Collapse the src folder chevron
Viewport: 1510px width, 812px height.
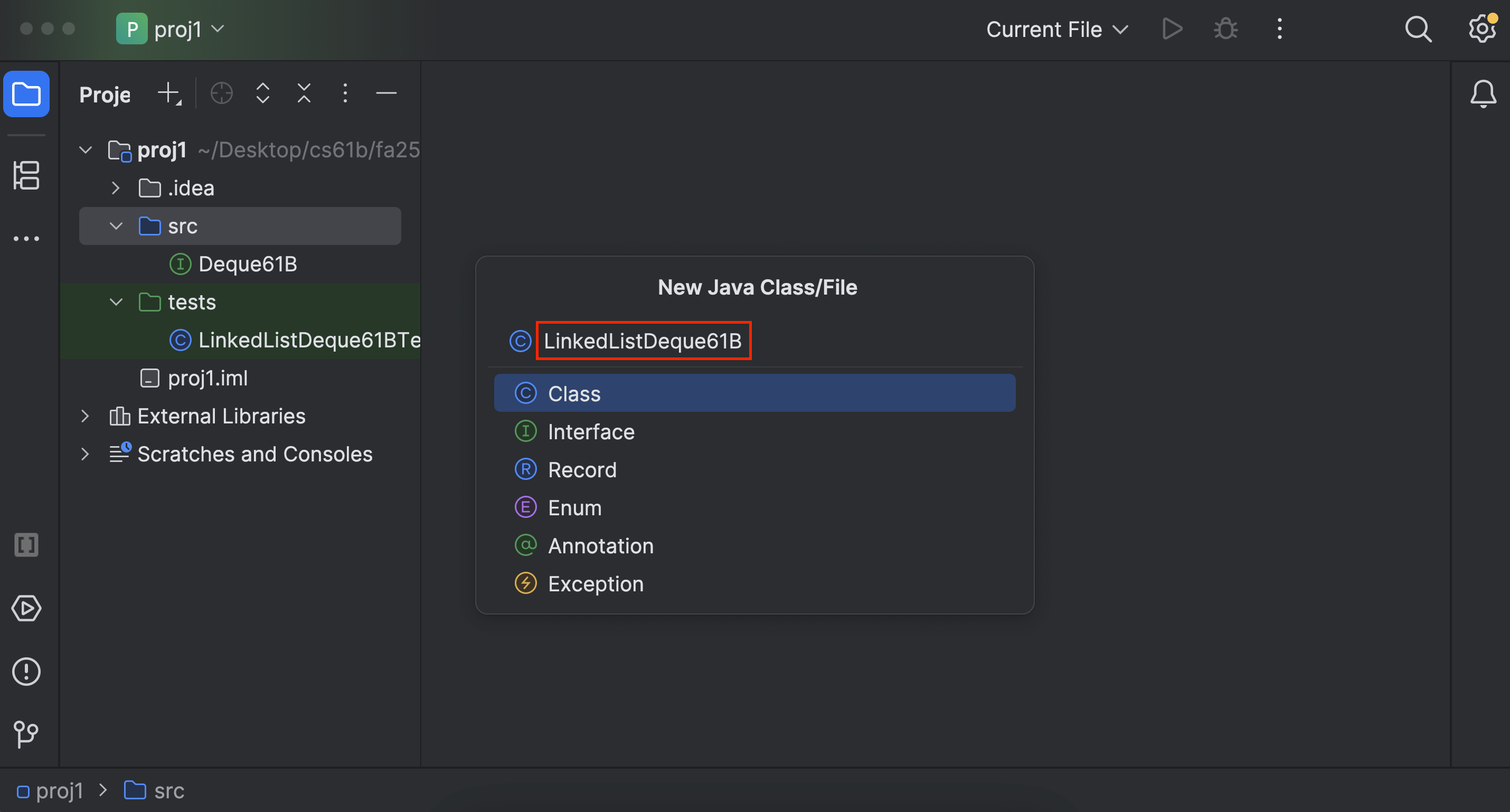click(x=116, y=226)
